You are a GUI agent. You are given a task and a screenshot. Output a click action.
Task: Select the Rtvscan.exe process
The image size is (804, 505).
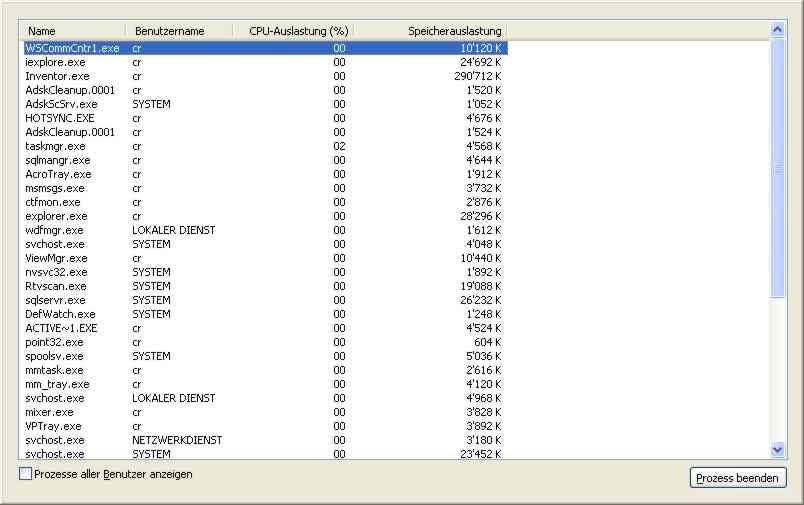(x=265, y=286)
